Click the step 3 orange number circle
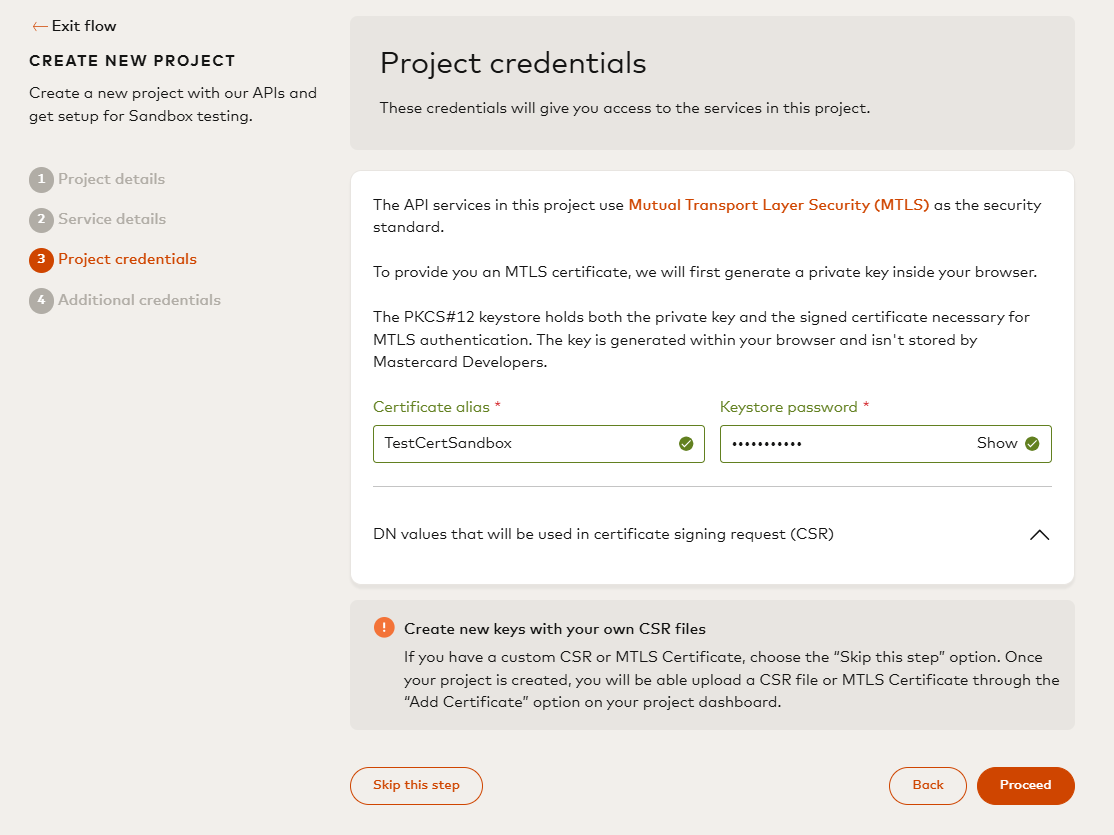 click(41, 259)
